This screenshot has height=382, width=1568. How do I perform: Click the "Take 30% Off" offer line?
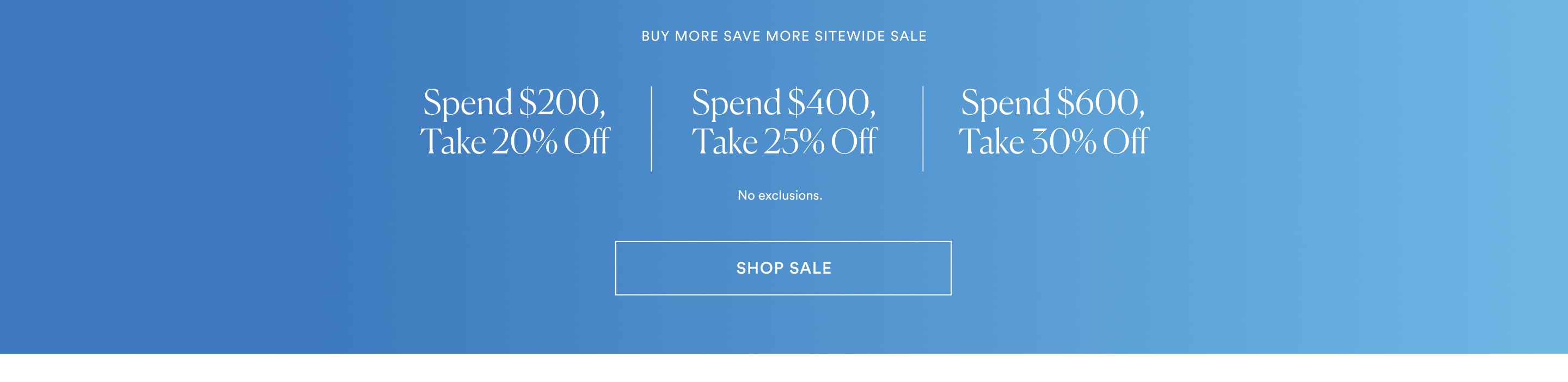(1052, 141)
